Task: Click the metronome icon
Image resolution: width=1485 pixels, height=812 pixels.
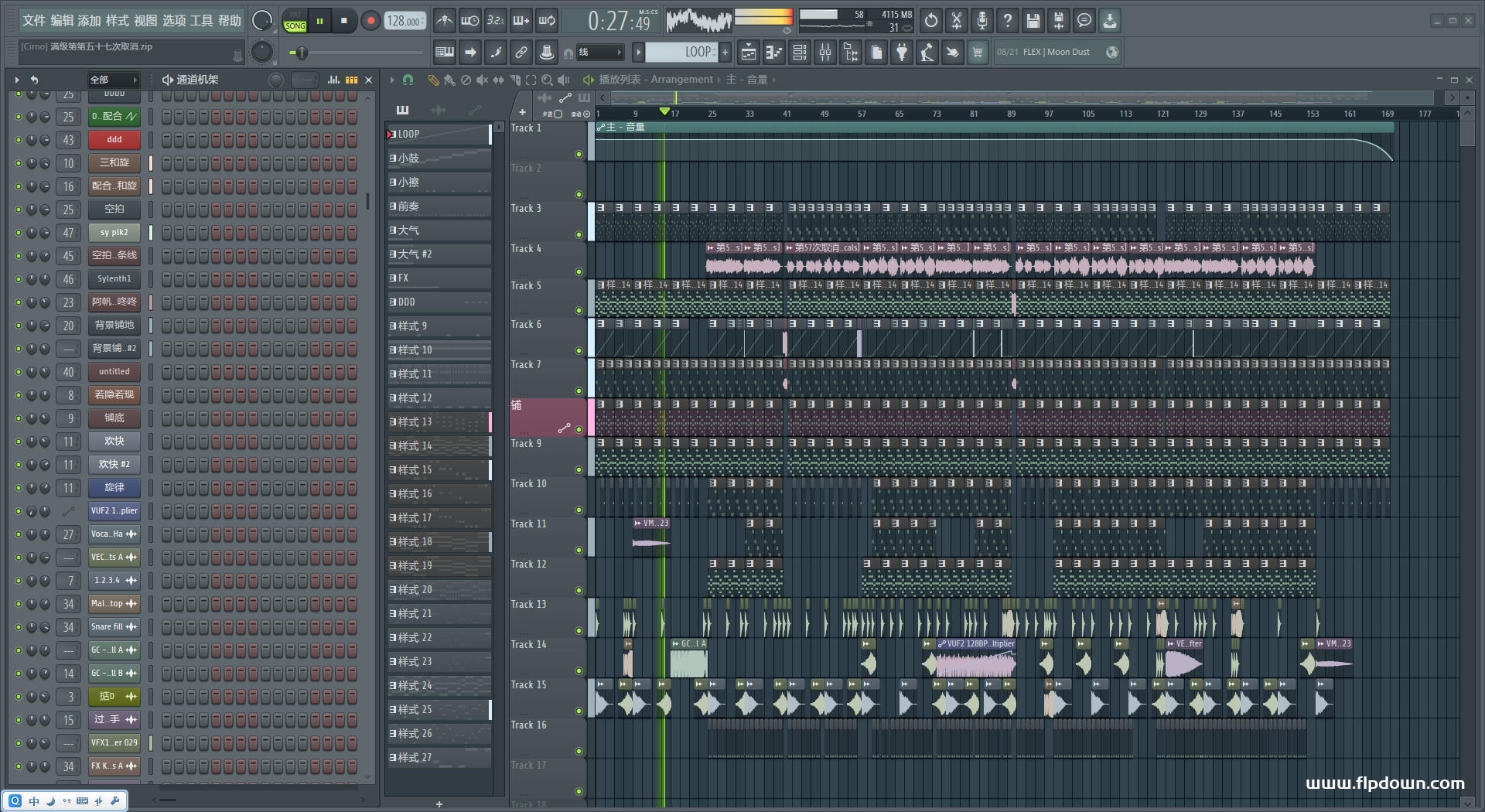Action: point(444,21)
